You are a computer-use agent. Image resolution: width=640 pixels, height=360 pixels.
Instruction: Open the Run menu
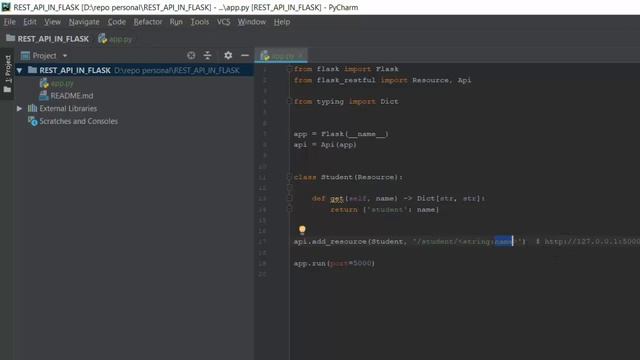(176, 22)
